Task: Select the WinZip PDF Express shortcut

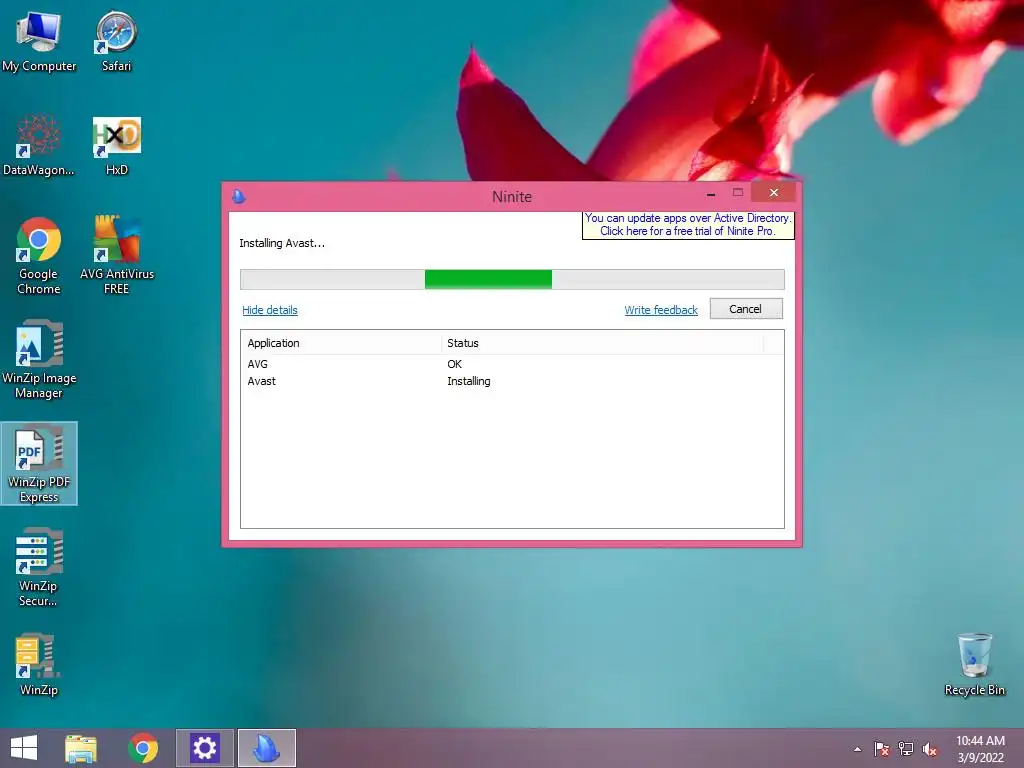Action: (x=39, y=463)
